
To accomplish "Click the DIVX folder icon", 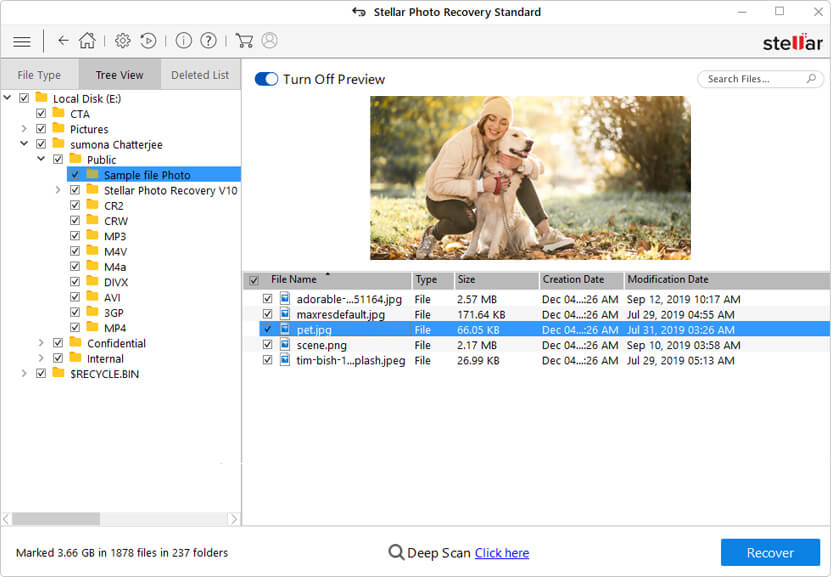I will coord(92,281).
